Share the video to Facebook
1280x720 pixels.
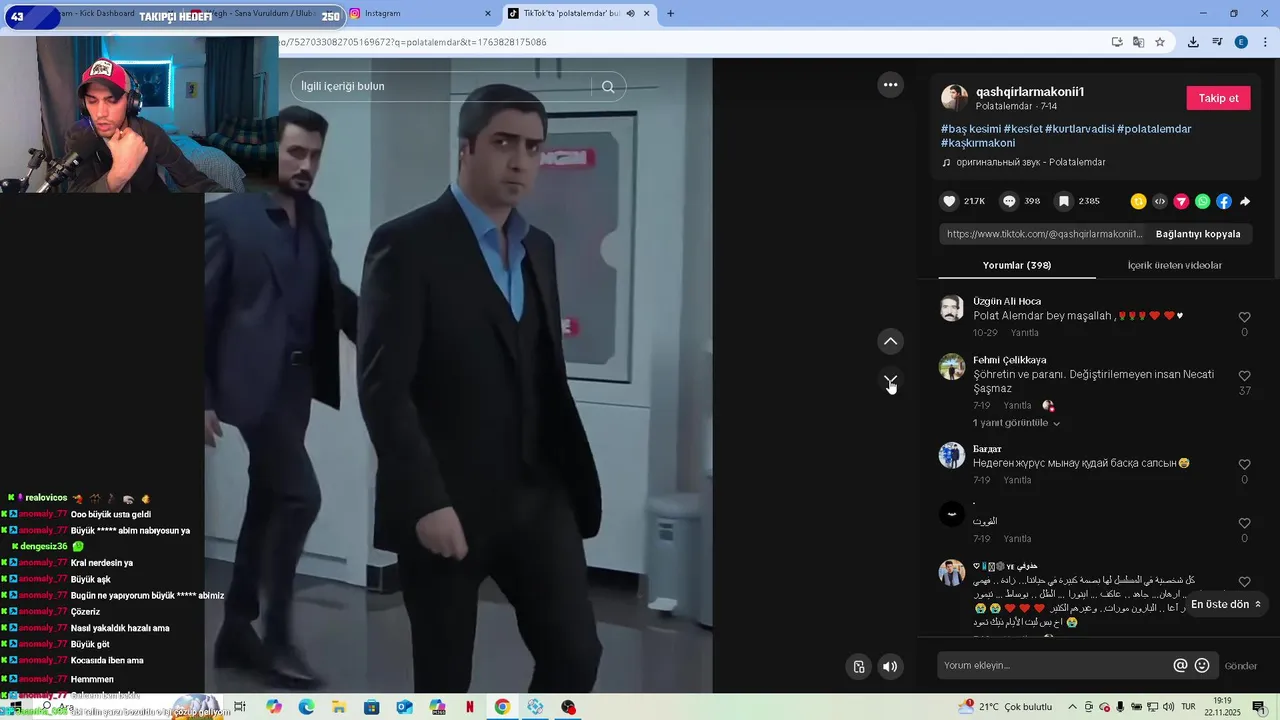pyautogui.click(x=1224, y=201)
